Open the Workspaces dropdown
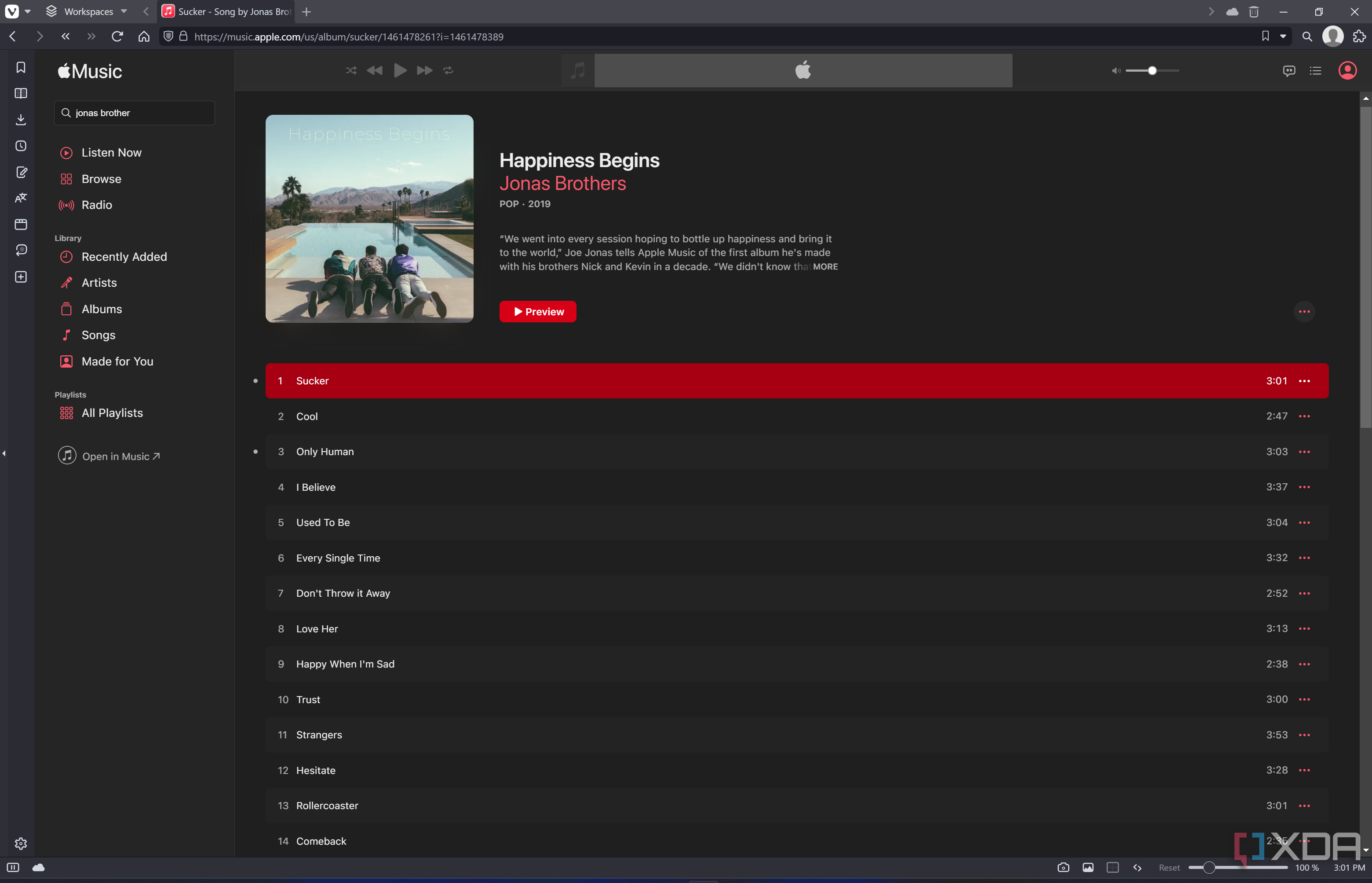The width and height of the screenshot is (1372, 883). coord(87,11)
